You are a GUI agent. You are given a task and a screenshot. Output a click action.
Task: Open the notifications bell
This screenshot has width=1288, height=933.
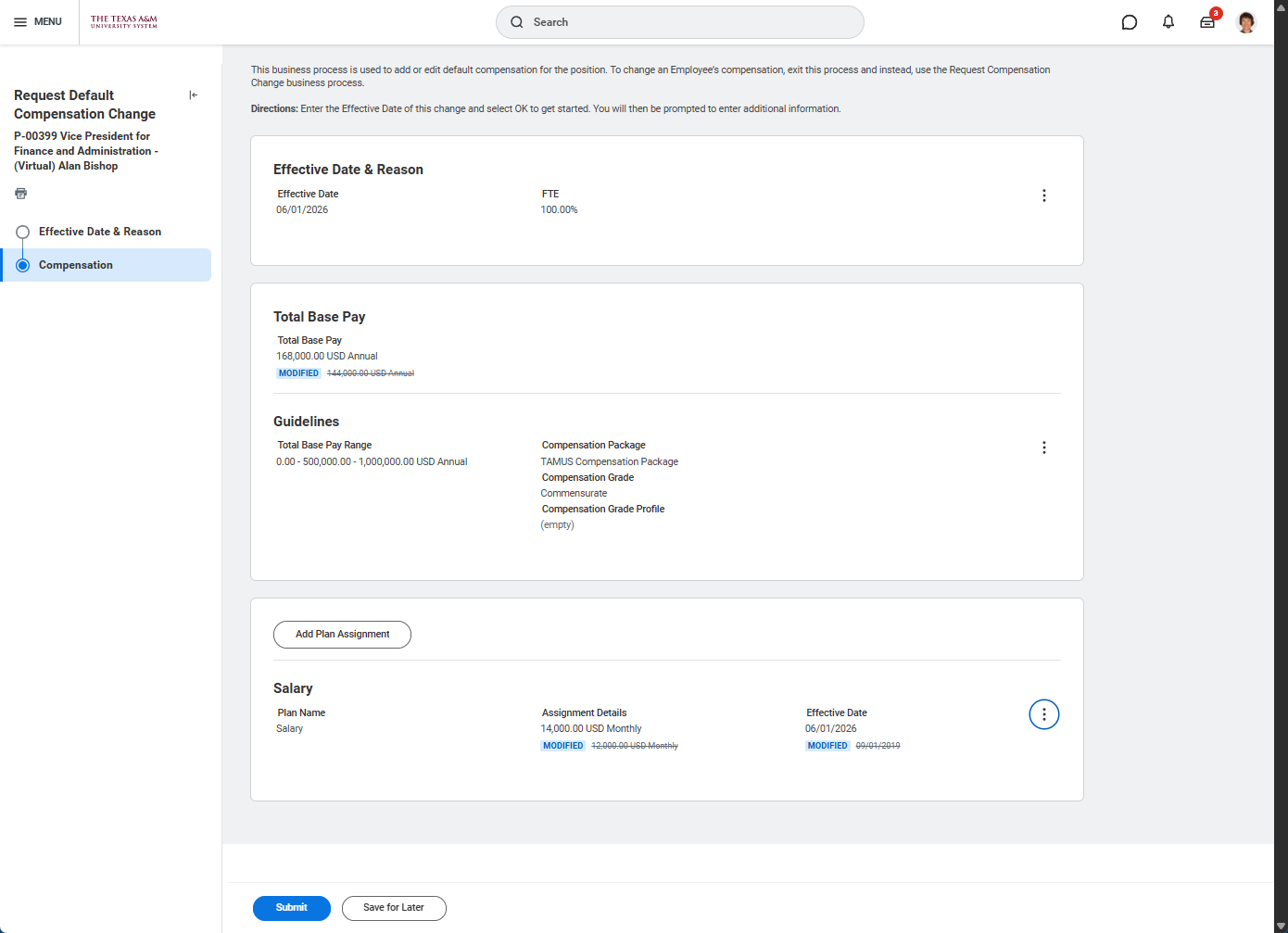[x=1168, y=22]
